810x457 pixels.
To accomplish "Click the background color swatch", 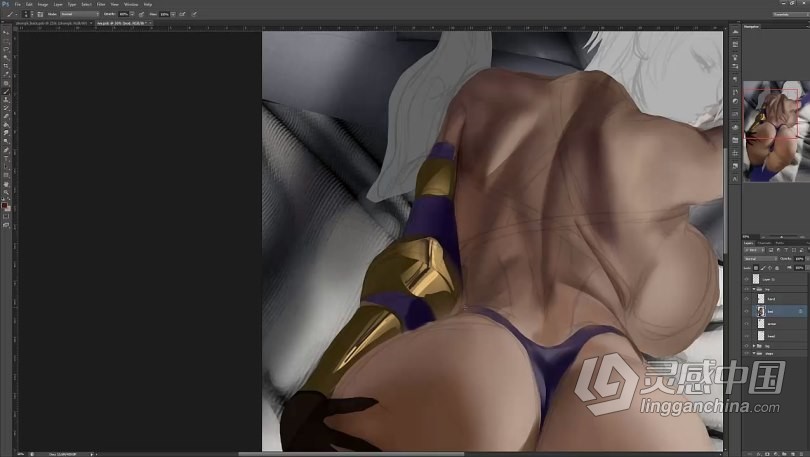I will pyautogui.click(x=8, y=208).
